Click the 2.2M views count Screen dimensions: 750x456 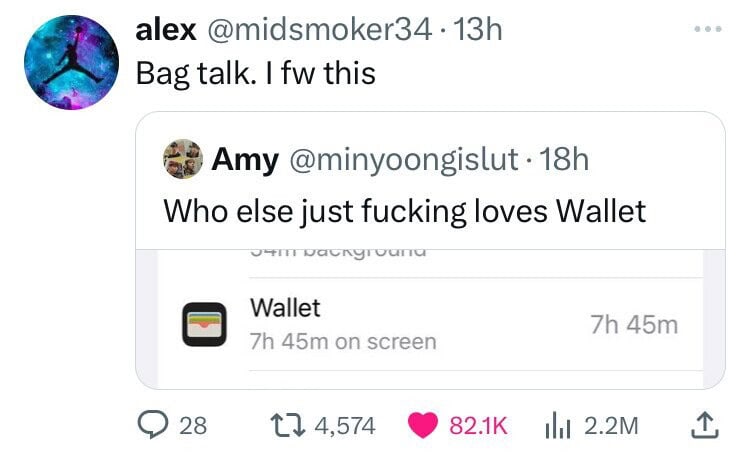[611, 425]
